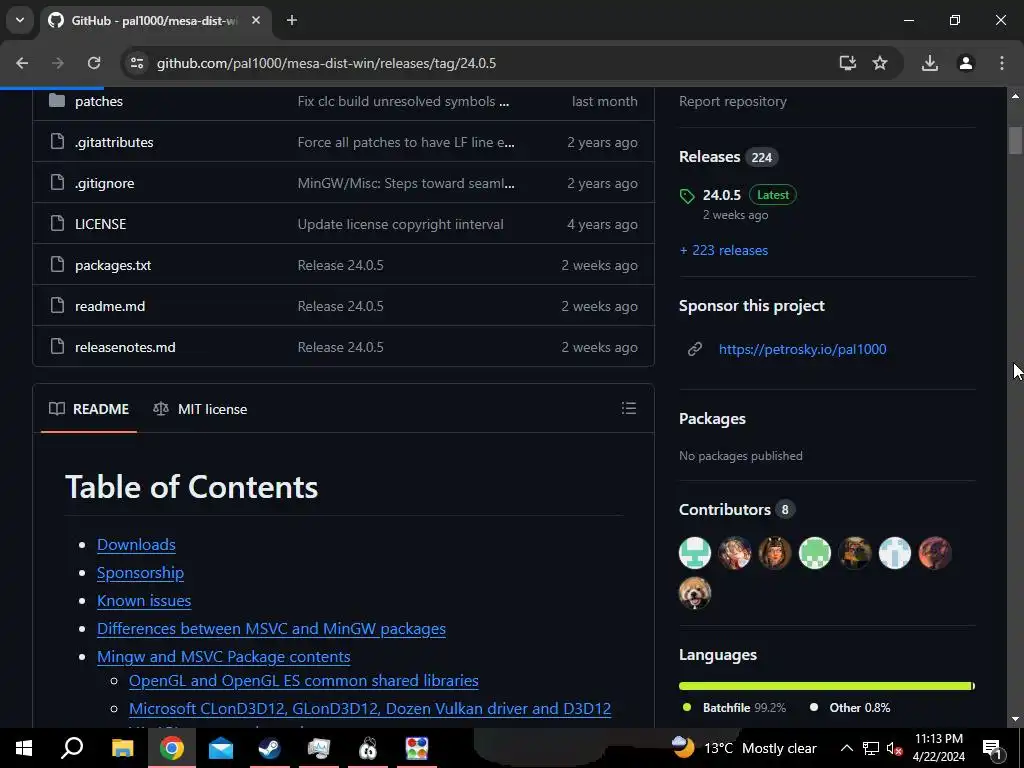The height and width of the screenshot is (768, 1024).
Task: Open the Packages heading
Action: [x=712, y=419]
